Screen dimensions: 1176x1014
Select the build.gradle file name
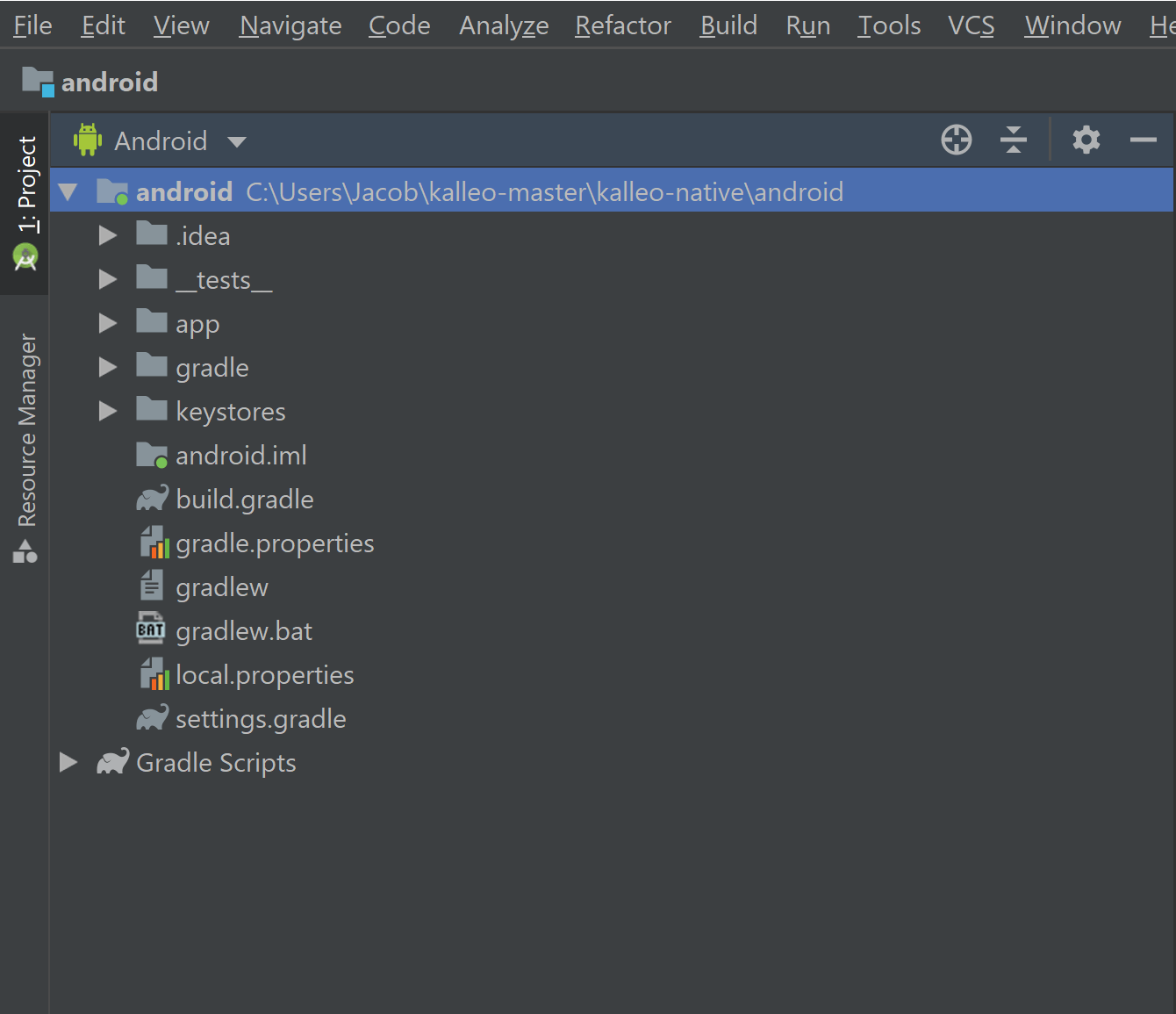245,499
